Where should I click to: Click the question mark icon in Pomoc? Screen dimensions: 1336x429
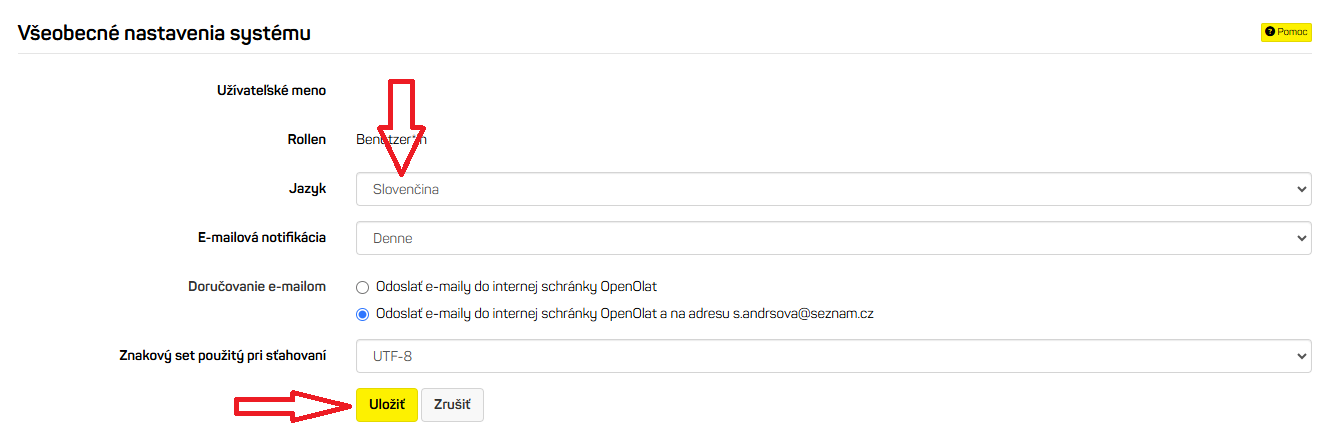(x=1269, y=32)
